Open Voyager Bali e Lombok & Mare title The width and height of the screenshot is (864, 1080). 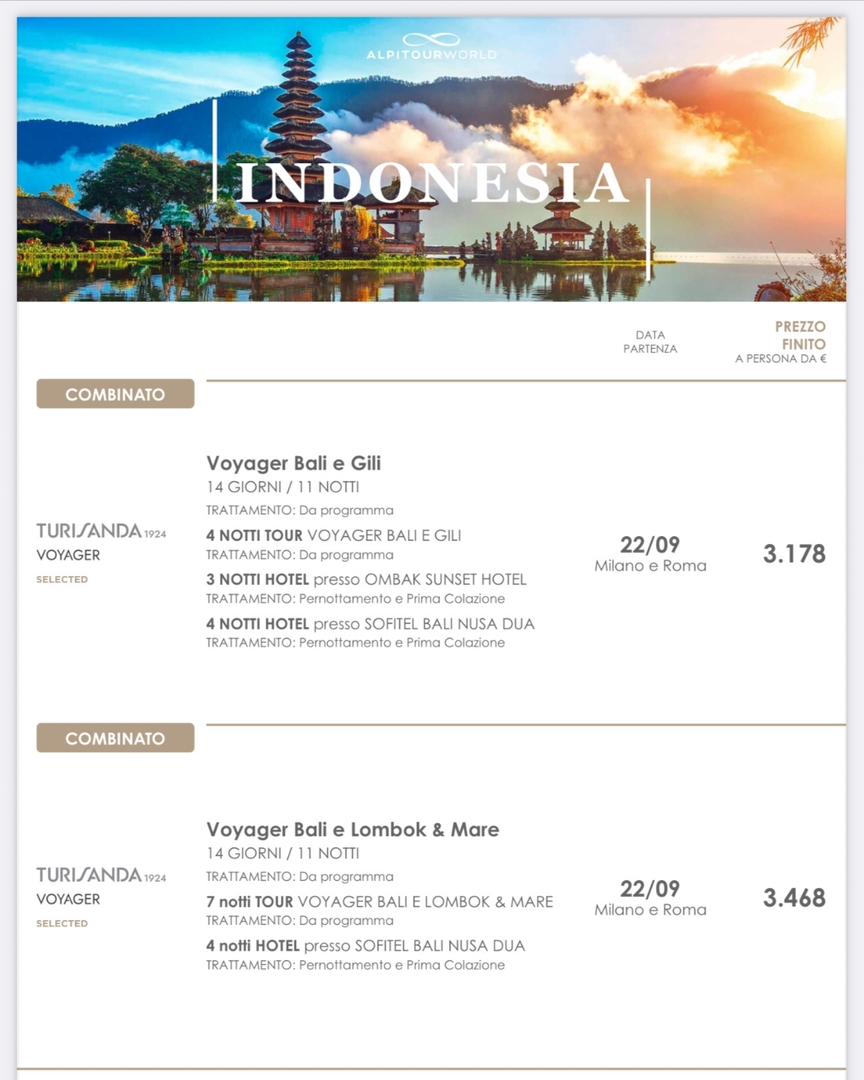click(353, 829)
